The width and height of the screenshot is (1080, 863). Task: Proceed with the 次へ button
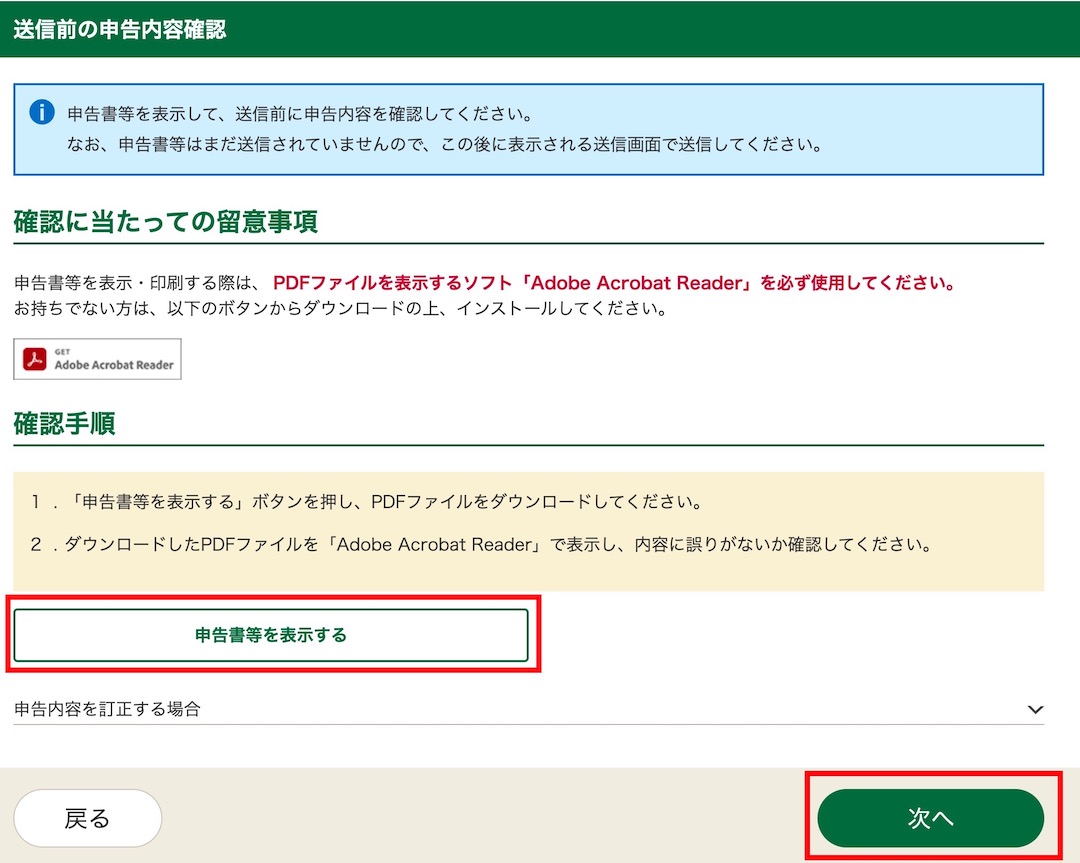click(931, 818)
